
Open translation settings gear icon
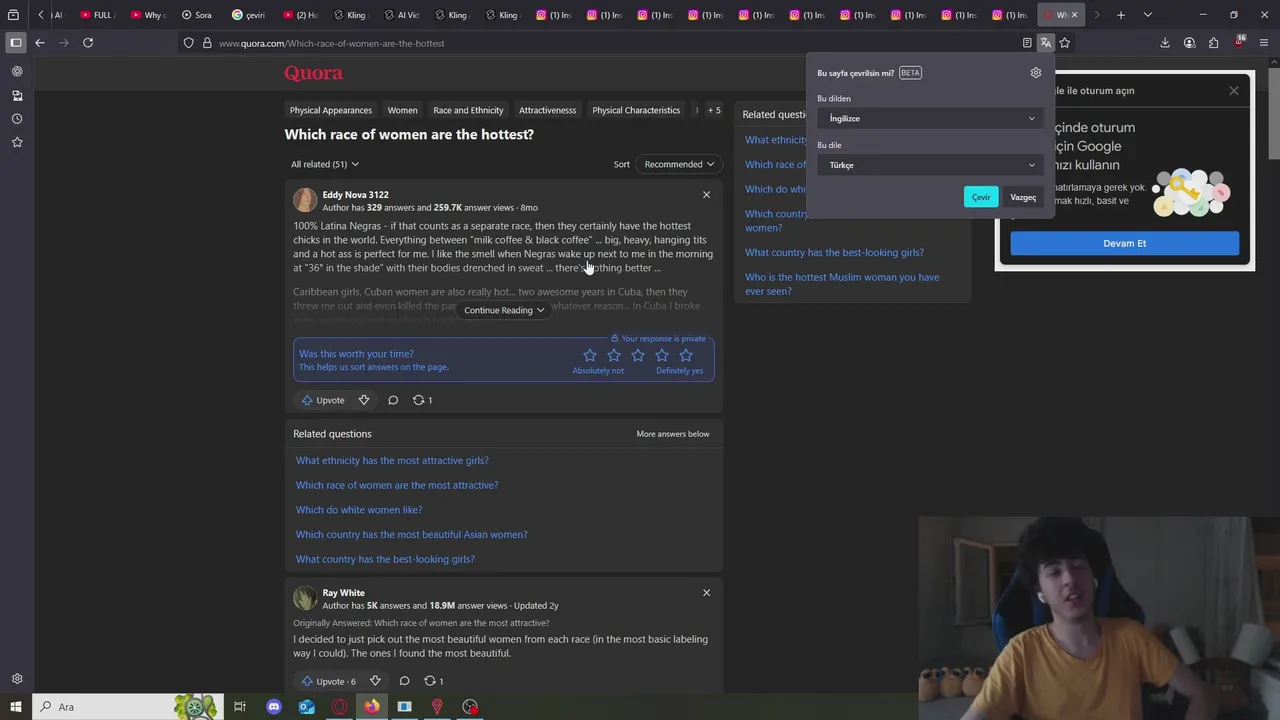(1036, 73)
